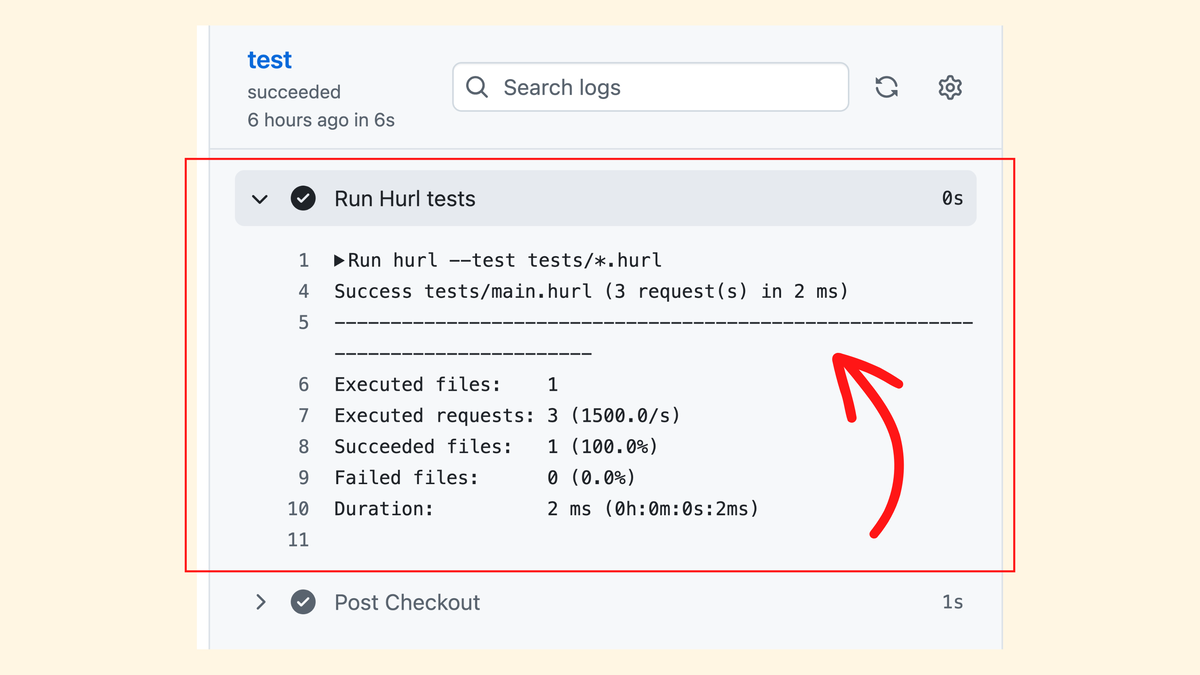Click the Post Checkout step title
This screenshot has width=1200, height=675.
coord(407,602)
